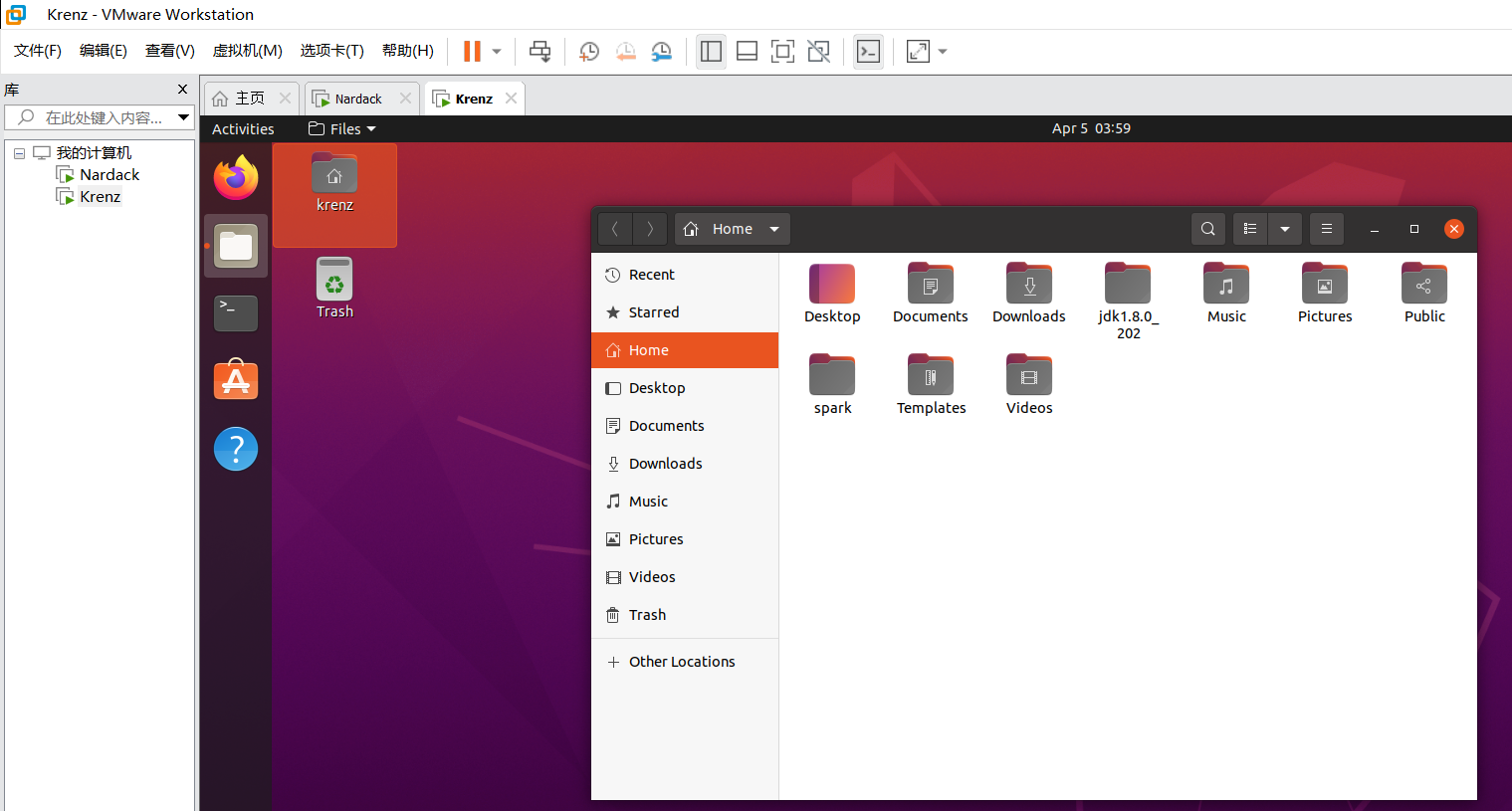Select Recent in the Files sidebar

point(685,275)
